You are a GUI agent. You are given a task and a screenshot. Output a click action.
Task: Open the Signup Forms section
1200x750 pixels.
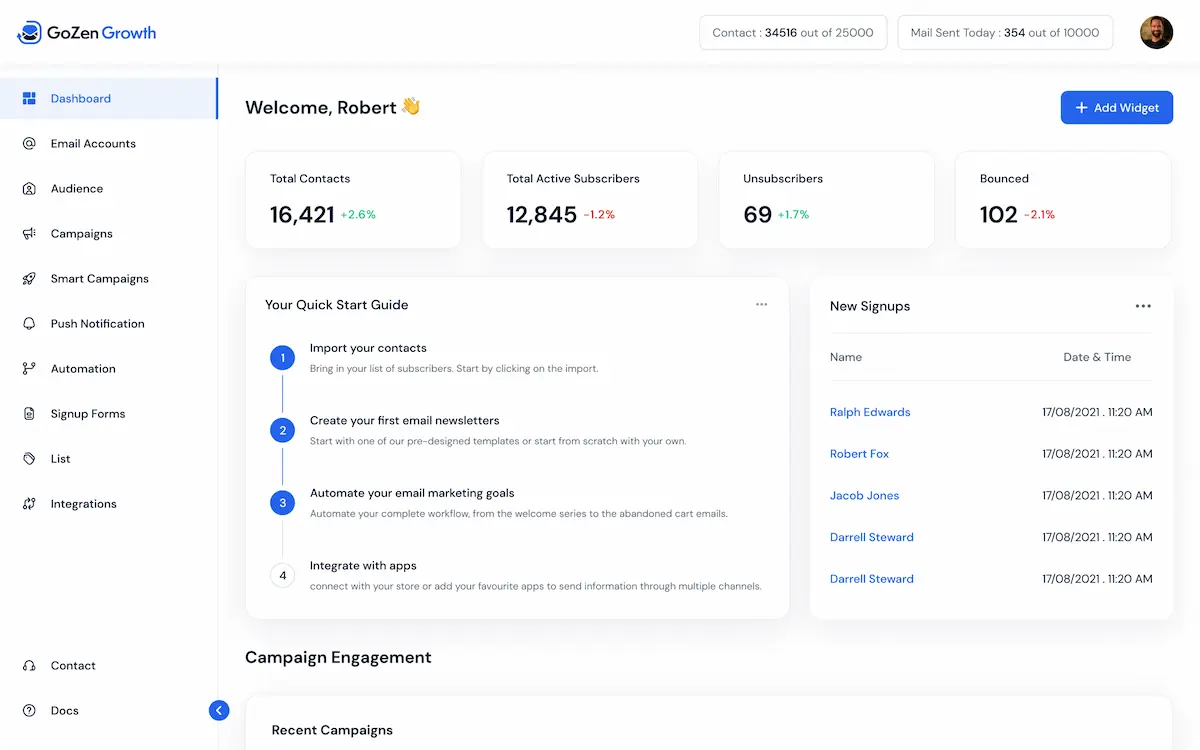coord(88,413)
